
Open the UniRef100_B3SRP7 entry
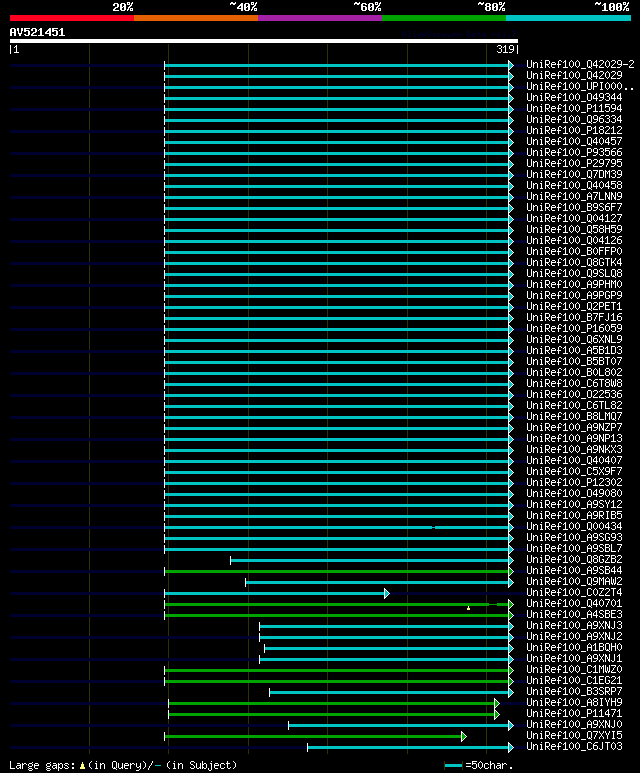coord(574,692)
